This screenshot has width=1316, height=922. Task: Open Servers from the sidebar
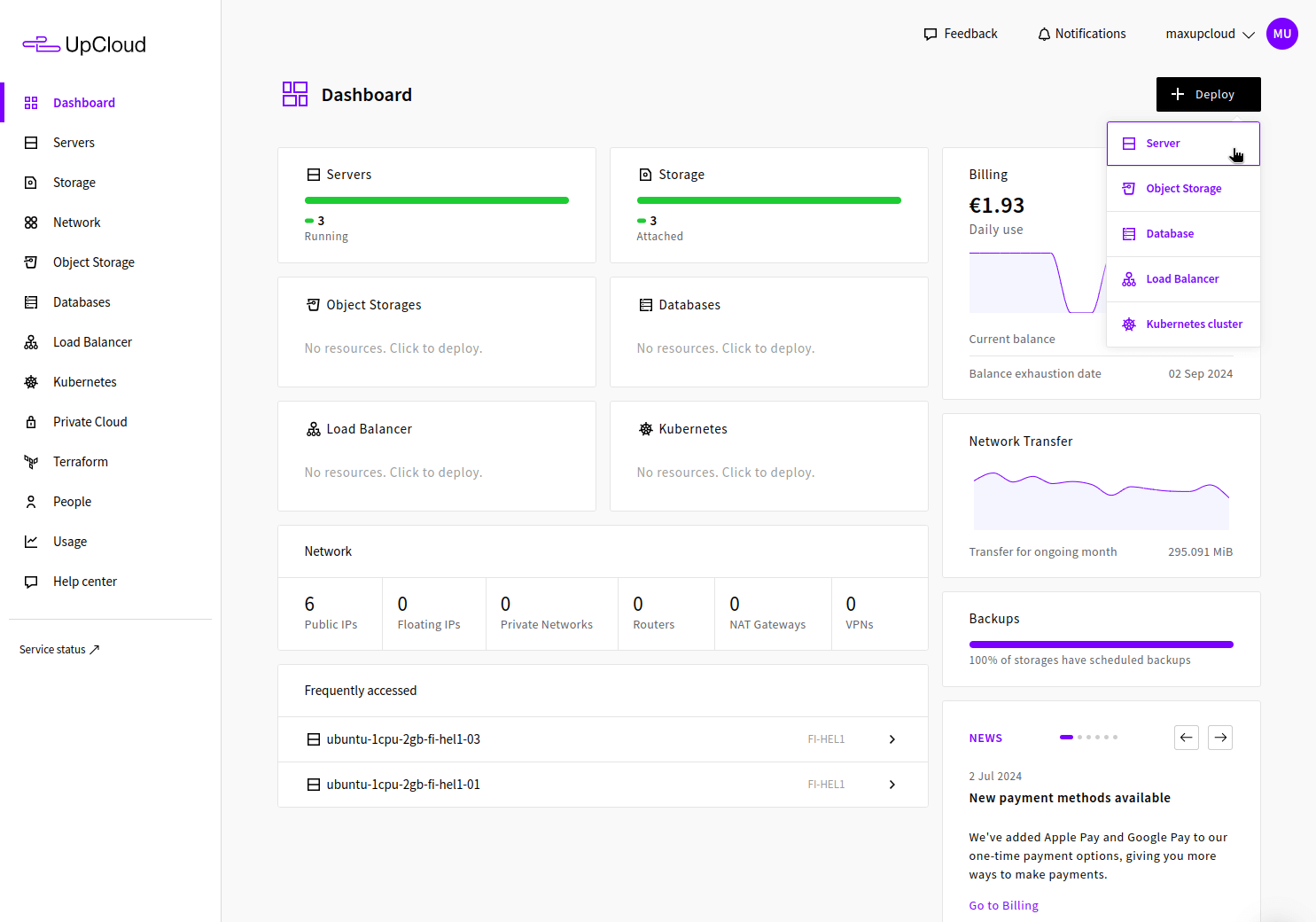click(110, 143)
